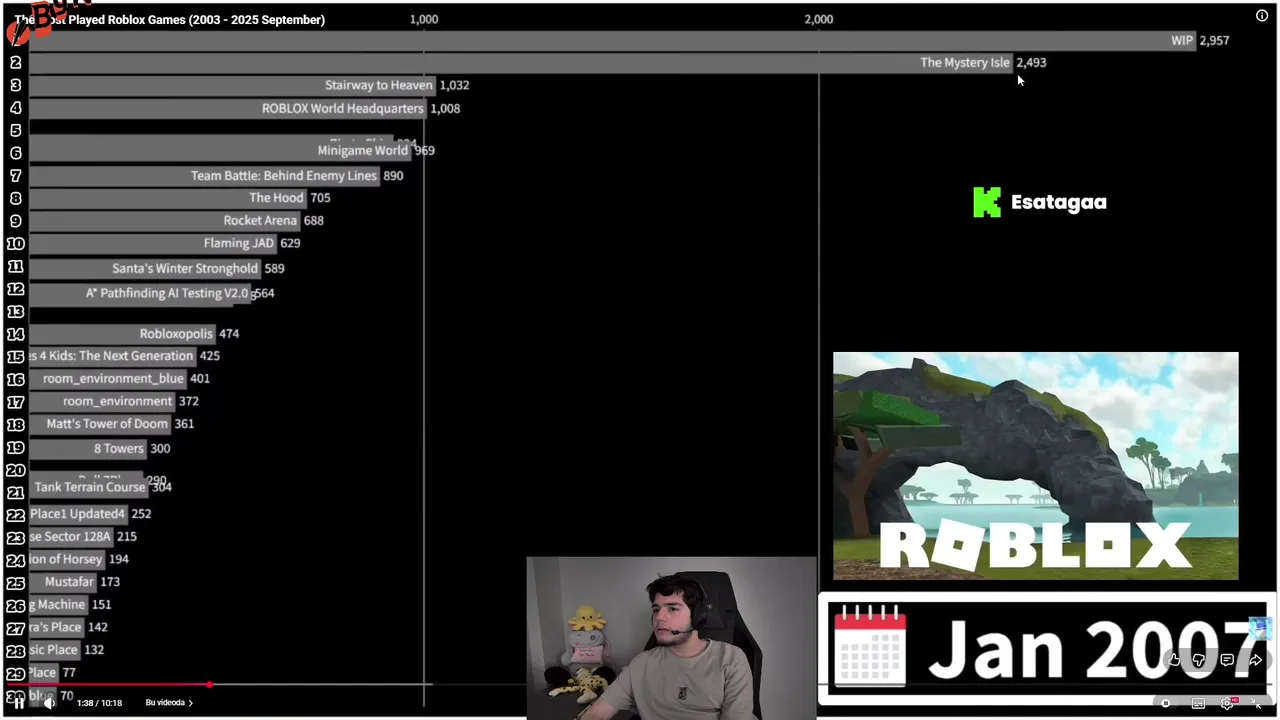Screen dimensions: 1280x720
Task: Click the 1,000 axis label
Action: click(x=424, y=19)
